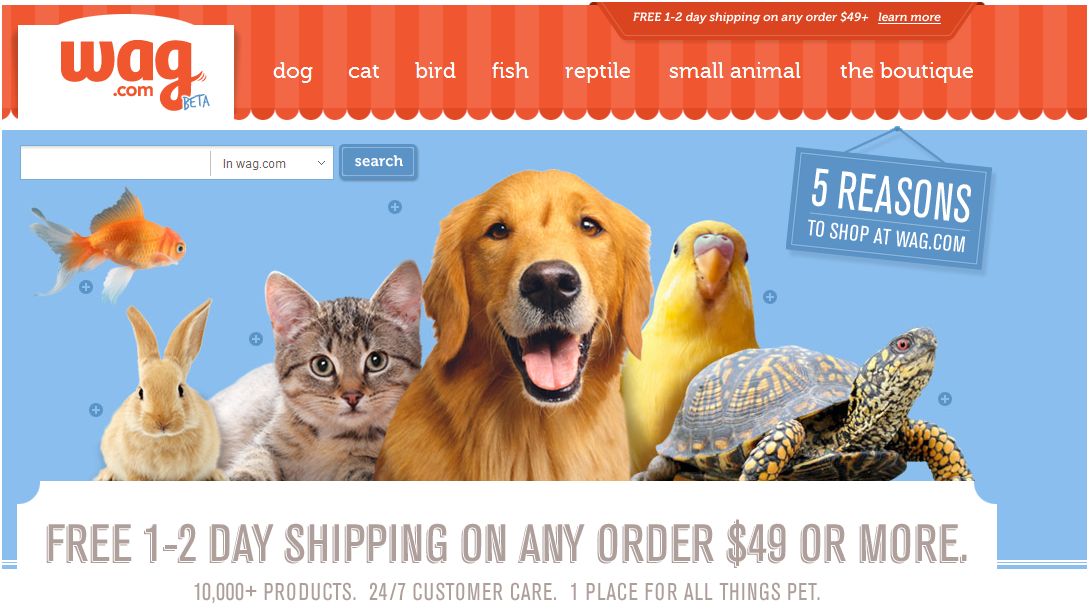
Task: Open the reptile category
Action: point(597,71)
